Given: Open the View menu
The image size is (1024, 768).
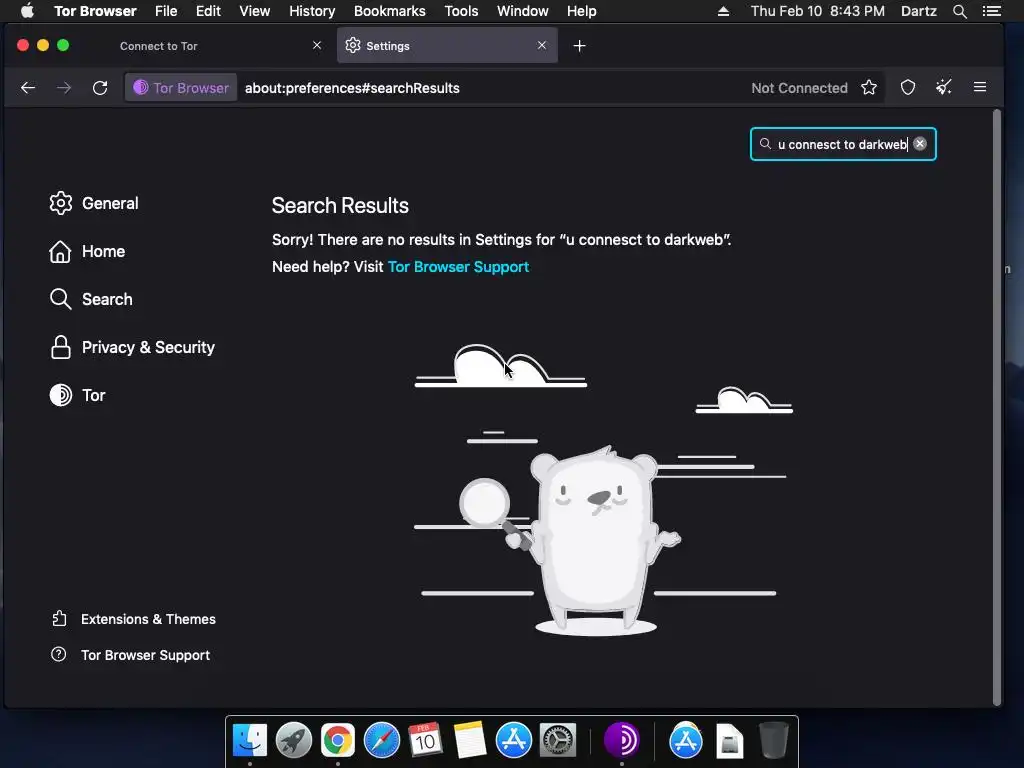Looking at the screenshot, I should pos(255,11).
